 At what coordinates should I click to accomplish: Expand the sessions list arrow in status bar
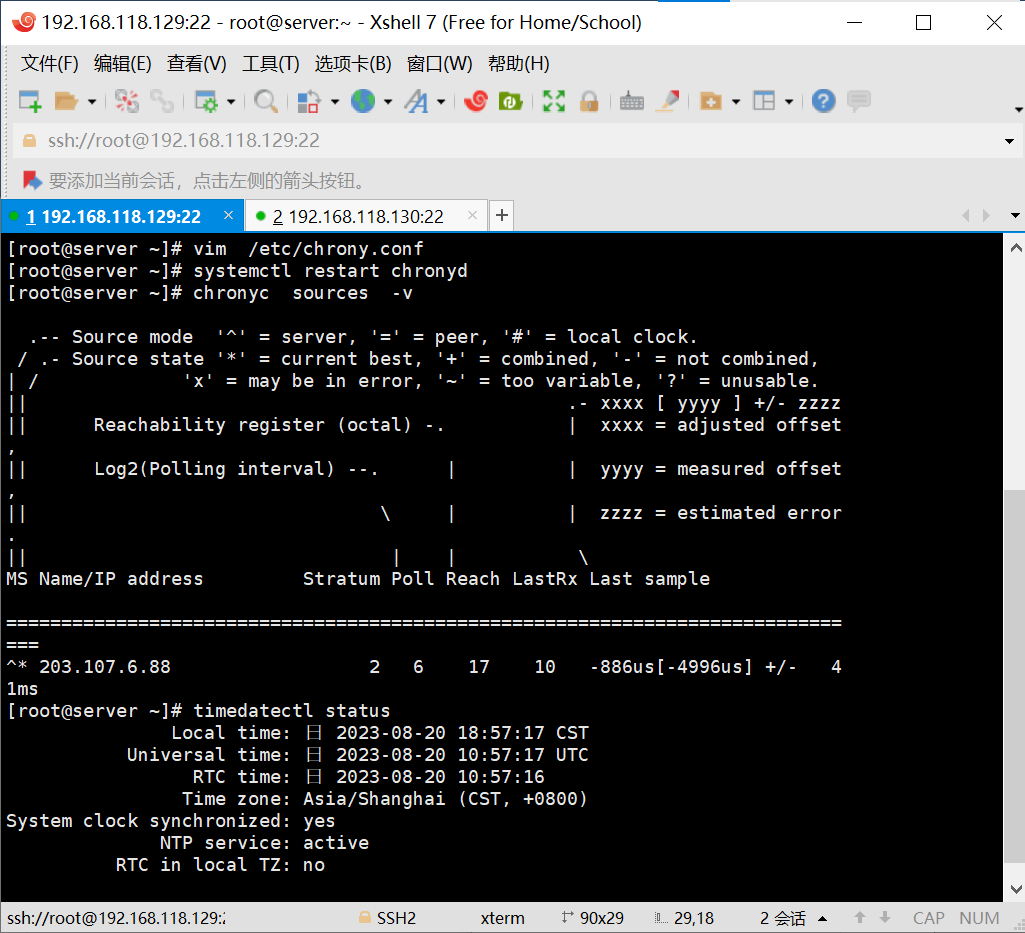pos(822,919)
